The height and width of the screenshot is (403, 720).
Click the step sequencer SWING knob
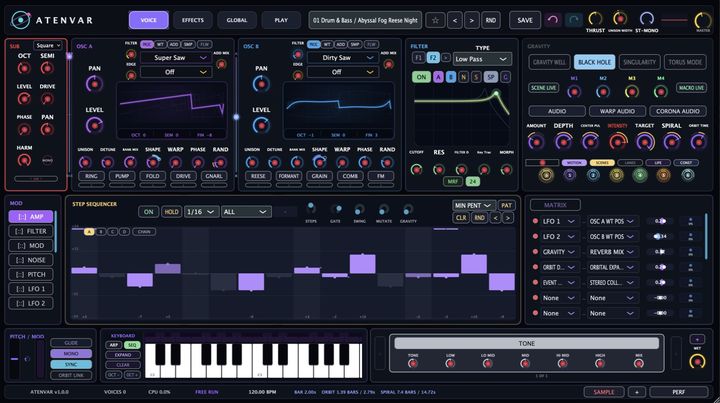point(359,210)
